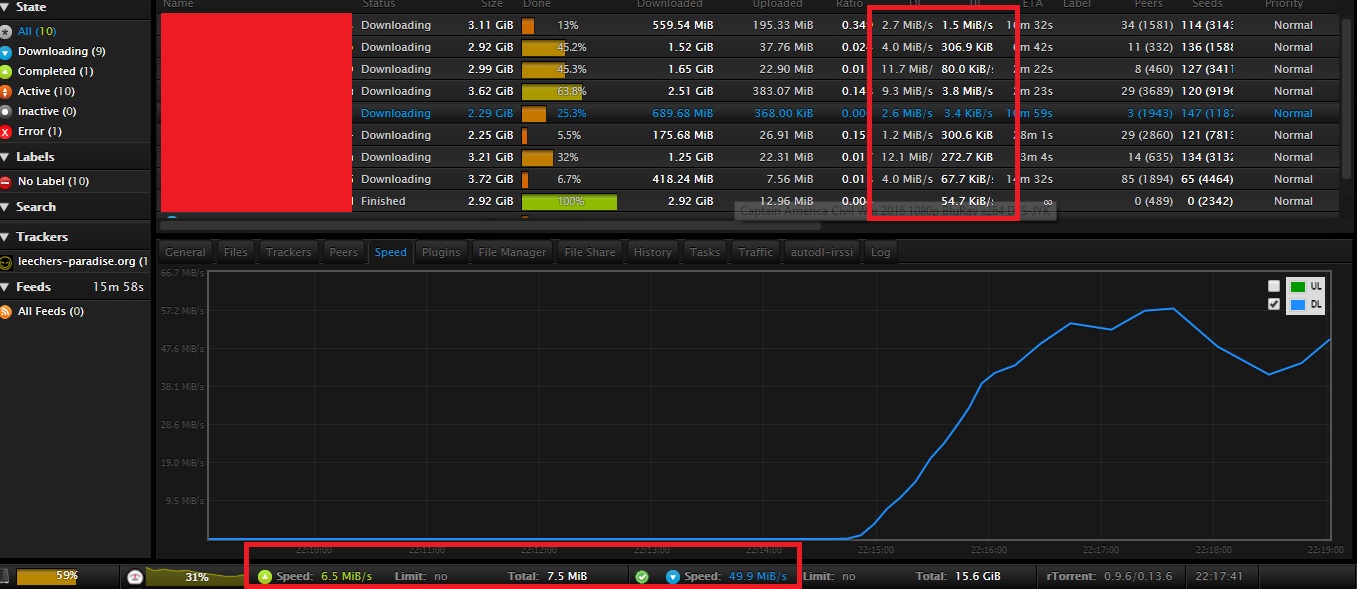
Task: Switch to the Peers tab
Action: coord(344,252)
